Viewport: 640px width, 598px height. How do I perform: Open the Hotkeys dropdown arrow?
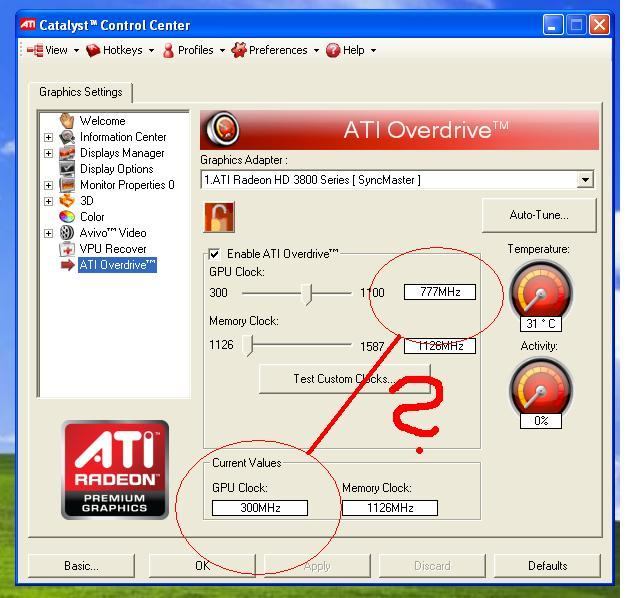(x=151, y=51)
